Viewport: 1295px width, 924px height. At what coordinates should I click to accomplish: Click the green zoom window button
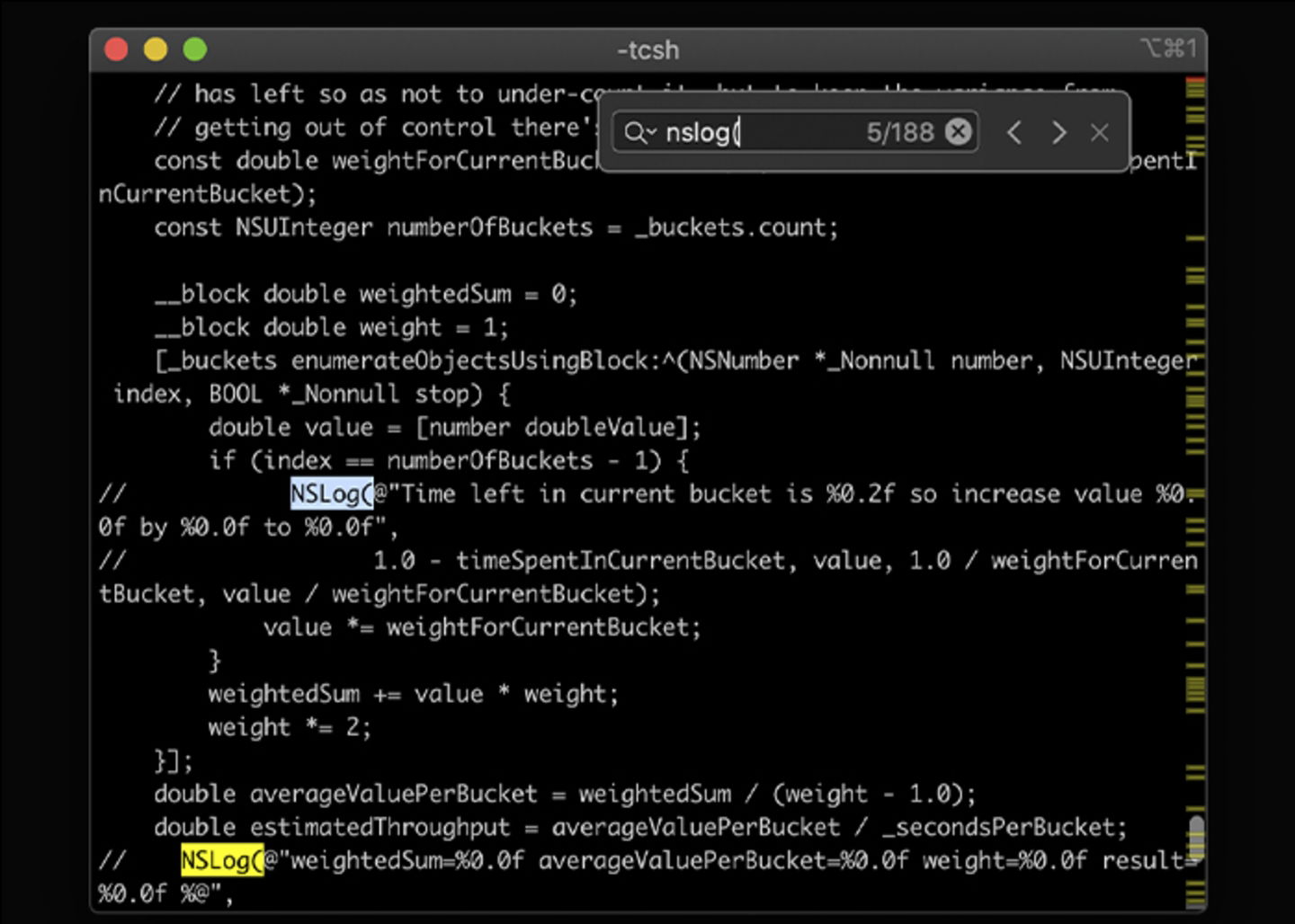pyautogui.click(x=195, y=49)
